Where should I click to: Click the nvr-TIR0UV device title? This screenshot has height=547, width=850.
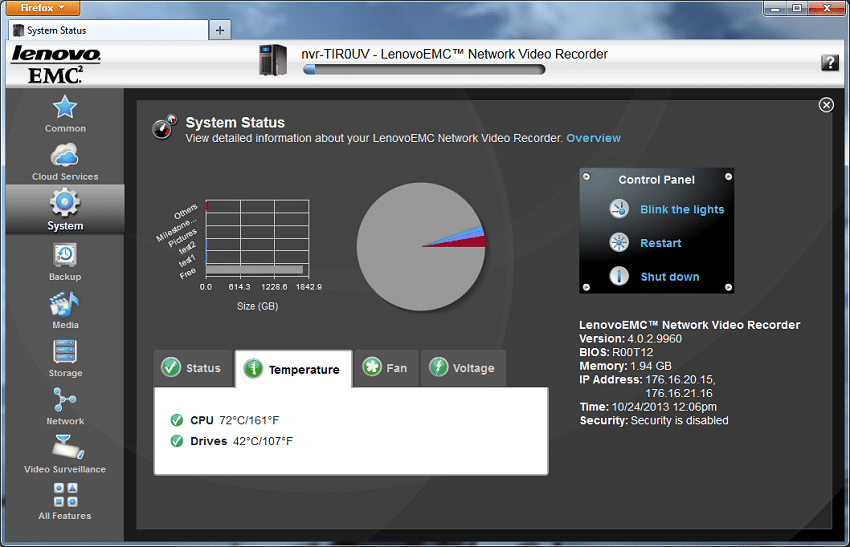pos(454,54)
